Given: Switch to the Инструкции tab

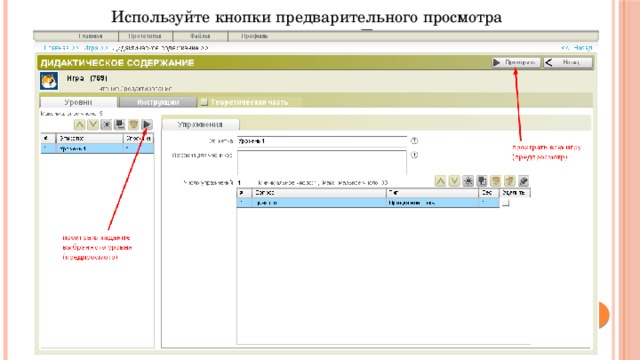Looking at the screenshot, I should tap(158, 102).
